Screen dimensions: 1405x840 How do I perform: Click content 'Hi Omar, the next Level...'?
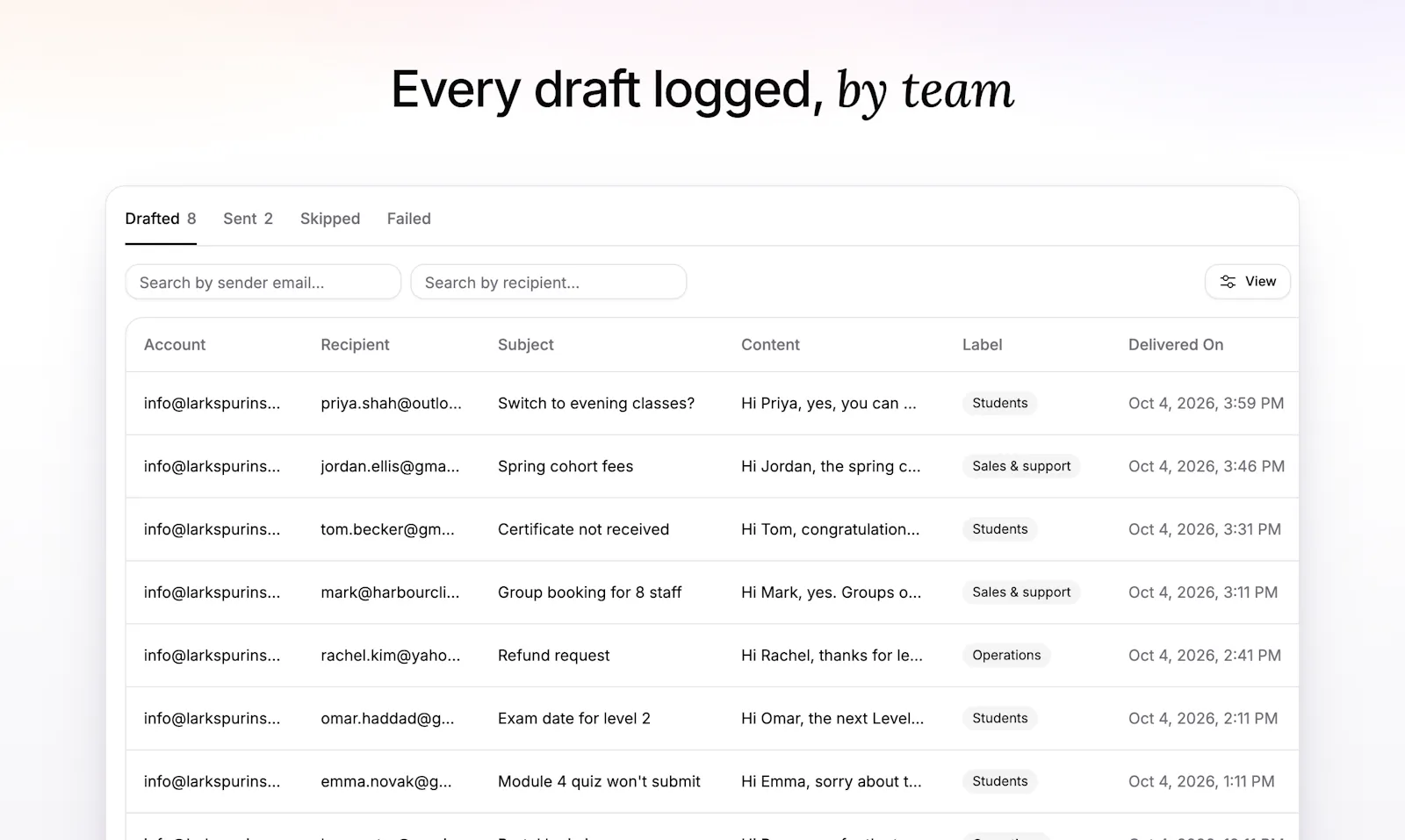pos(832,719)
